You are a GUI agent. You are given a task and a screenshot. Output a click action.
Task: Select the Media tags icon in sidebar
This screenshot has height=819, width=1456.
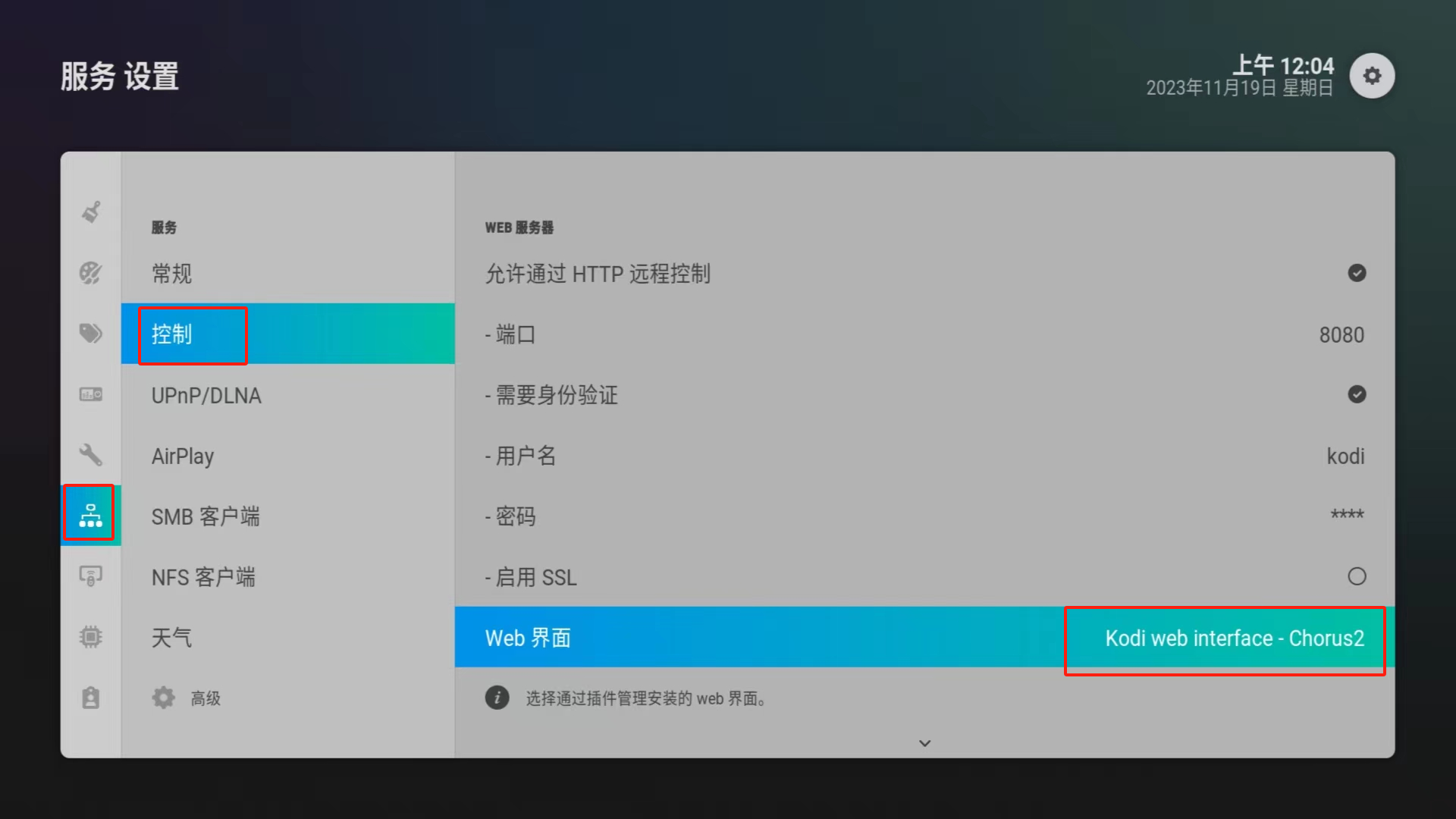click(91, 334)
